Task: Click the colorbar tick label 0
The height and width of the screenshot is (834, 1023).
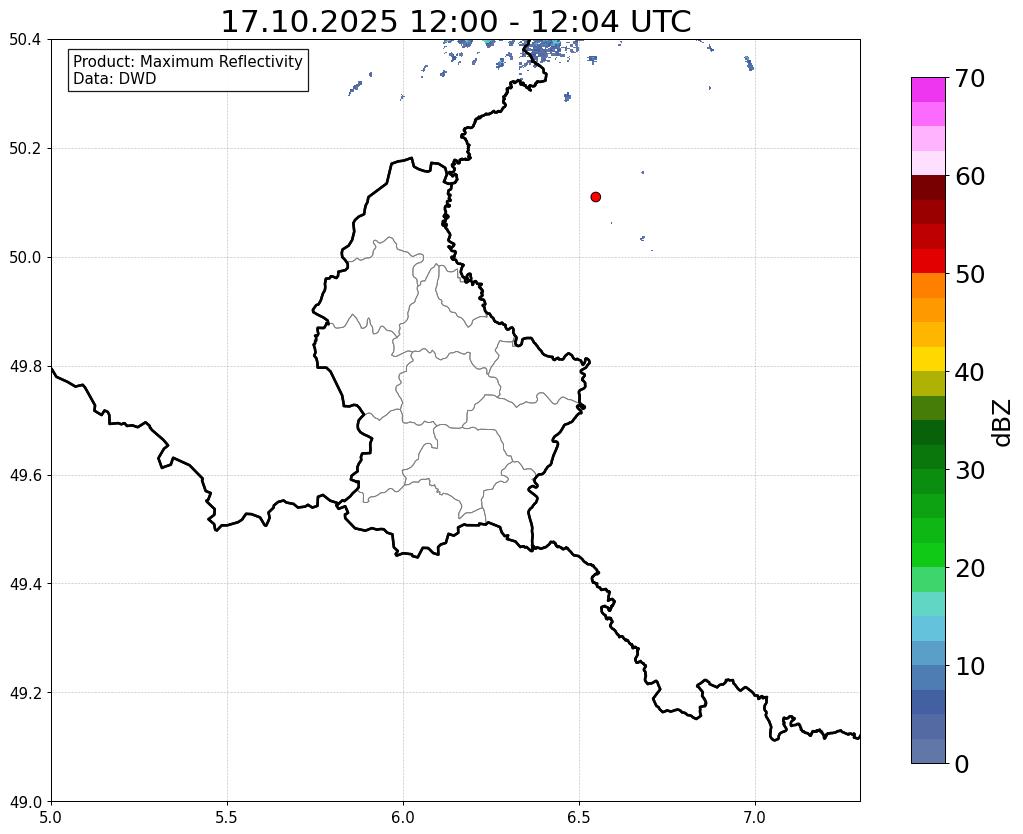Action: [962, 764]
